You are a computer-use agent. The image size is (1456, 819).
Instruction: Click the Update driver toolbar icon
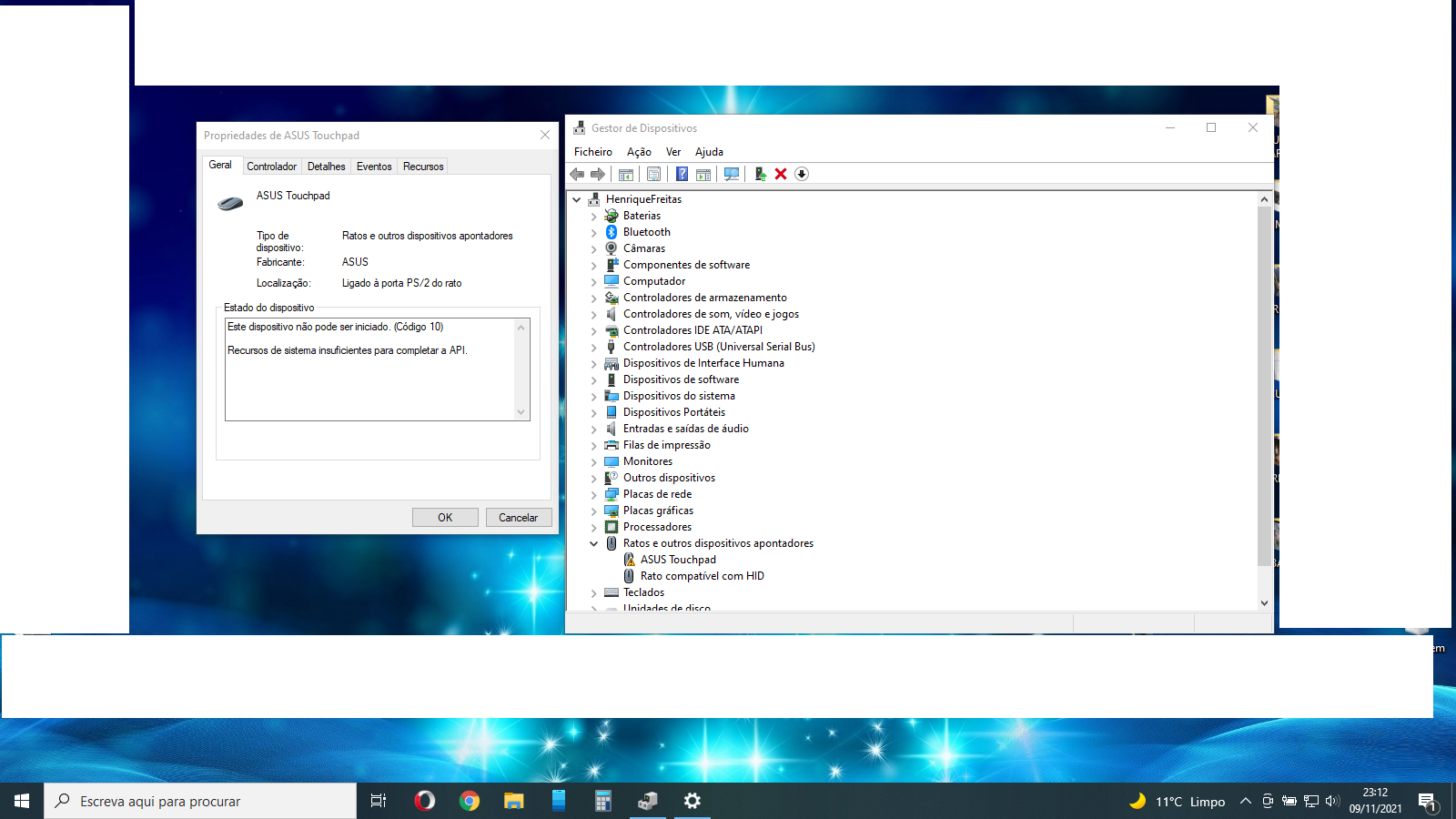click(760, 174)
